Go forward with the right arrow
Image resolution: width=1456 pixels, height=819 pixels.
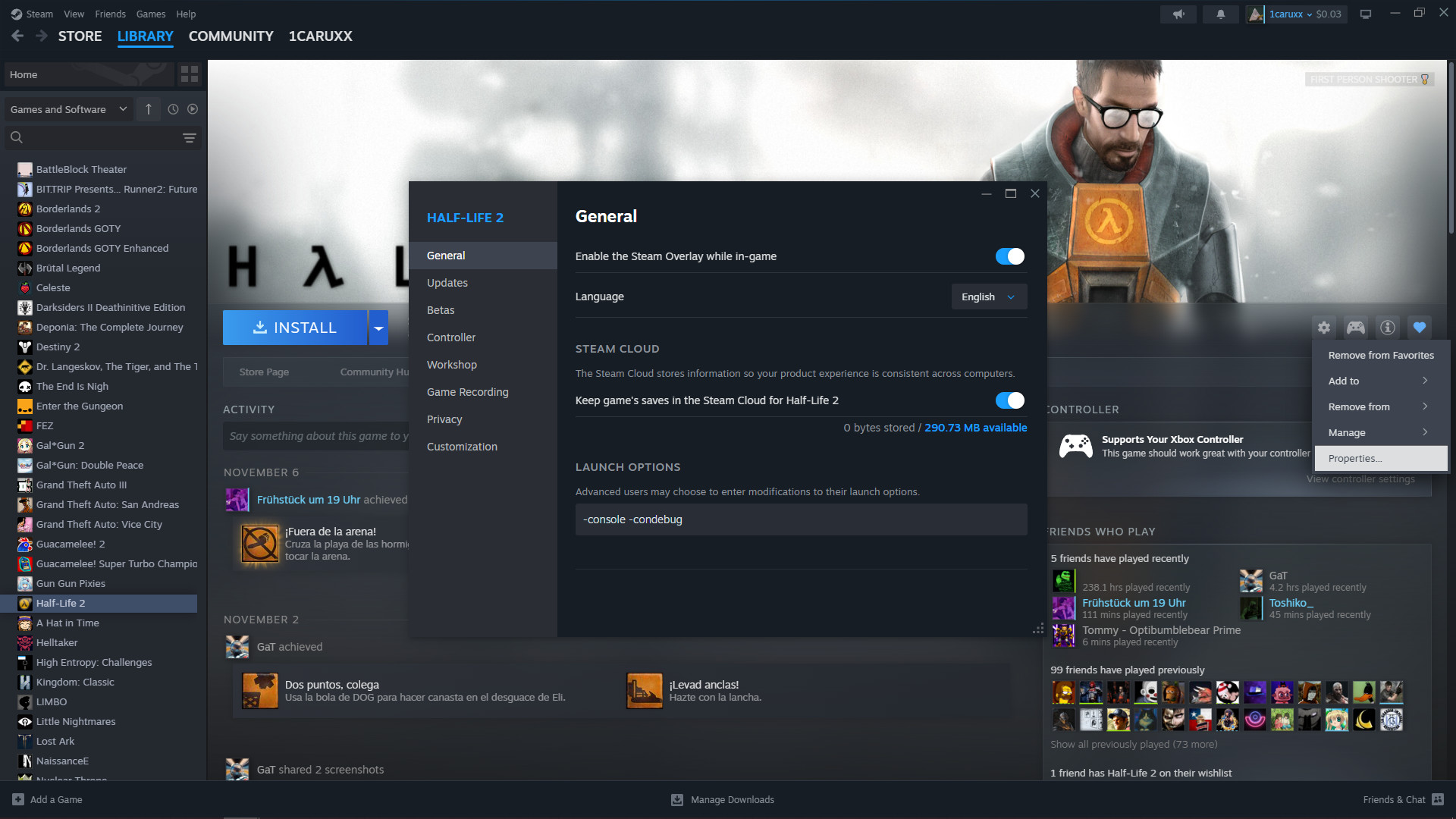42,36
